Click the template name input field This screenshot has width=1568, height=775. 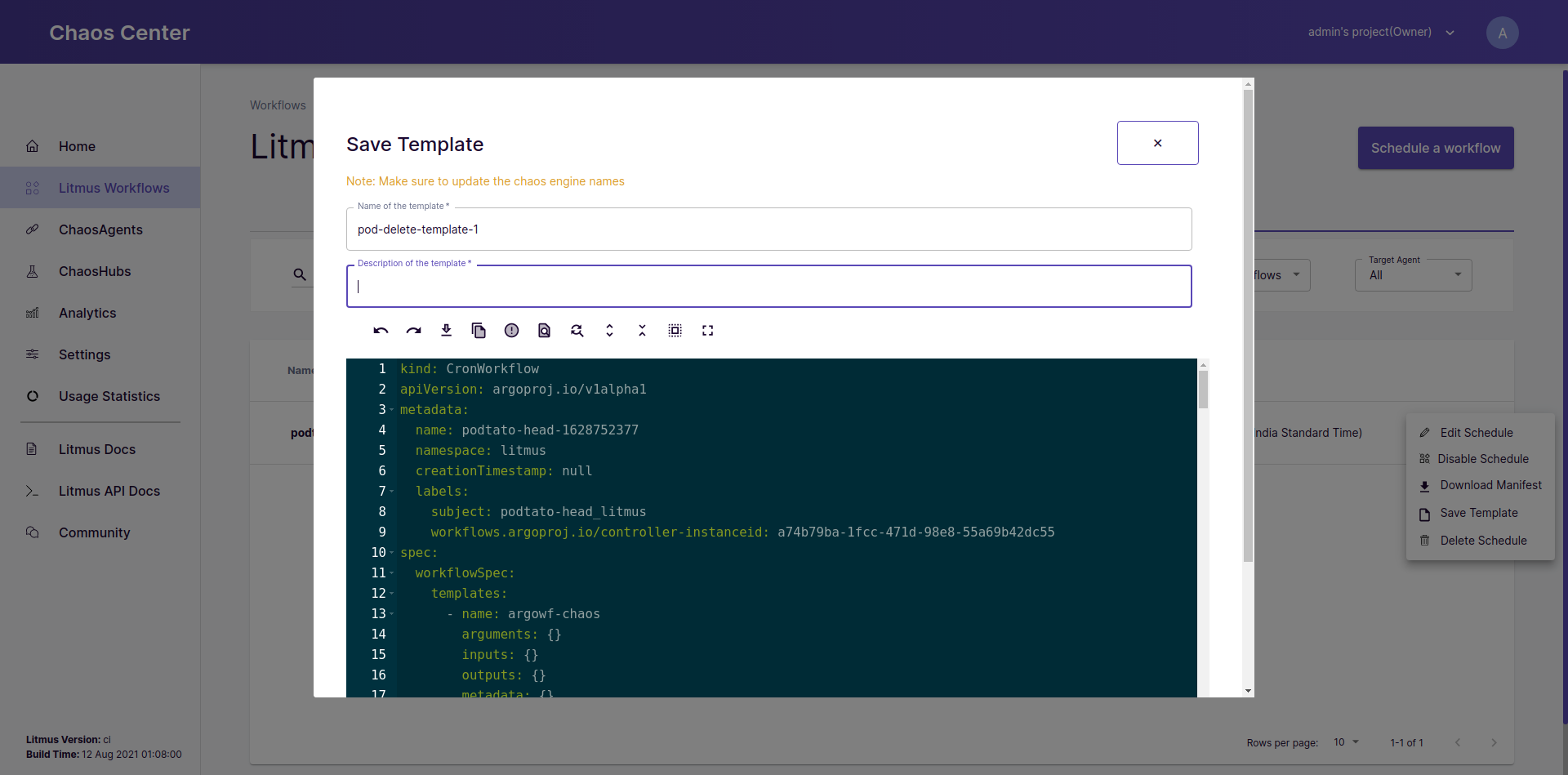click(x=768, y=229)
